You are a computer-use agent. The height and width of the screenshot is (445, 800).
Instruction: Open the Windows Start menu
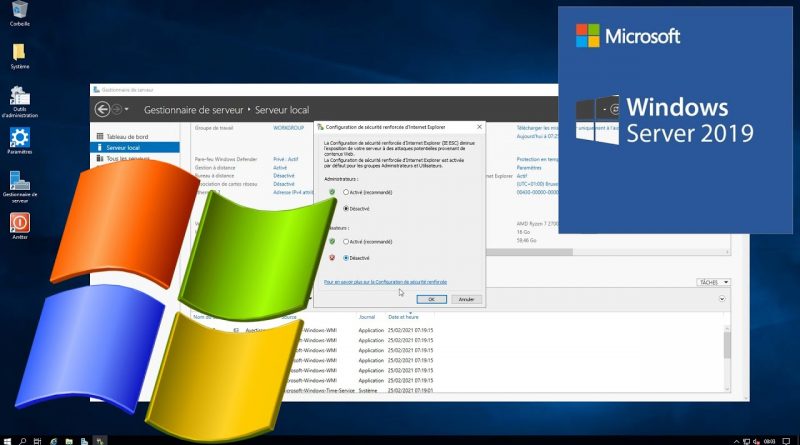coord(7,441)
